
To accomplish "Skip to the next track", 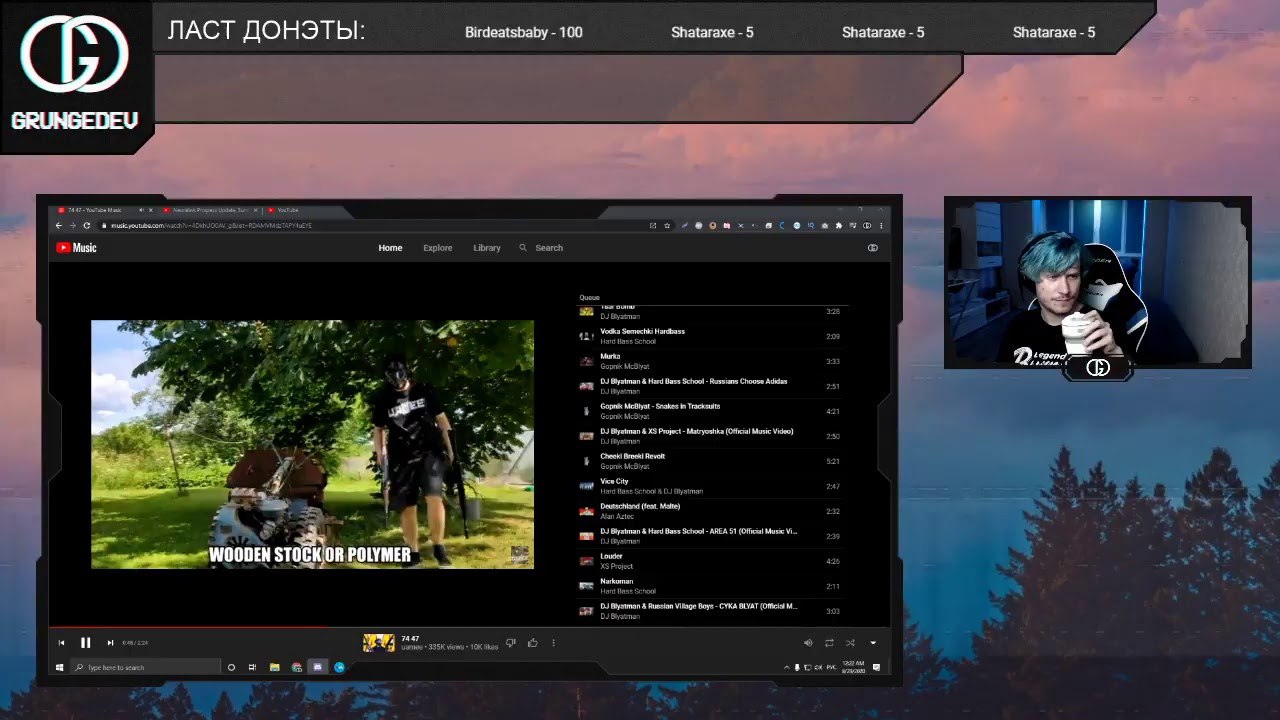I will (x=110, y=643).
